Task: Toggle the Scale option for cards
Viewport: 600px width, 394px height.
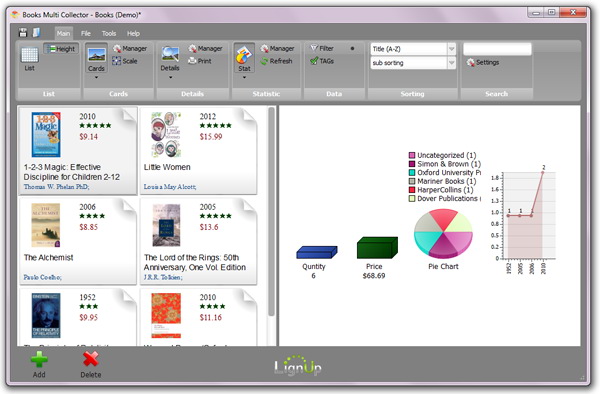Action: (125, 61)
